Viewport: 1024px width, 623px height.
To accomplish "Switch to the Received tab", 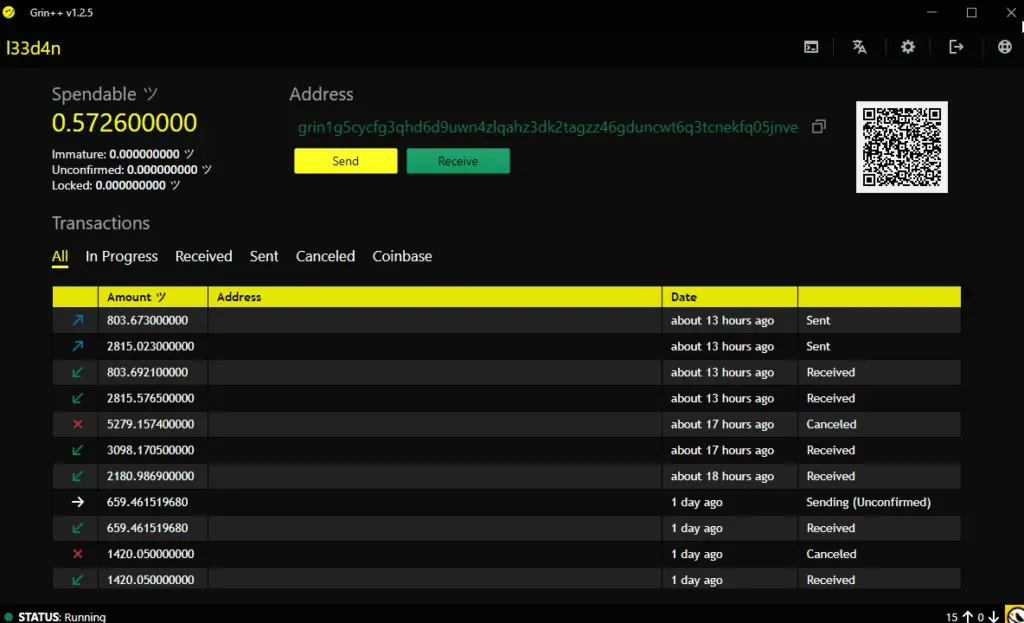I will point(204,256).
